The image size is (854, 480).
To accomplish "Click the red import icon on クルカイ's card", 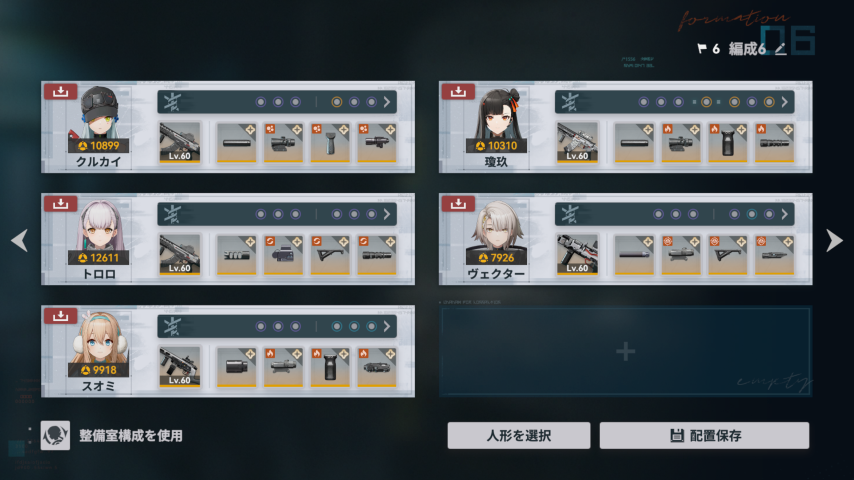I will point(60,92).
